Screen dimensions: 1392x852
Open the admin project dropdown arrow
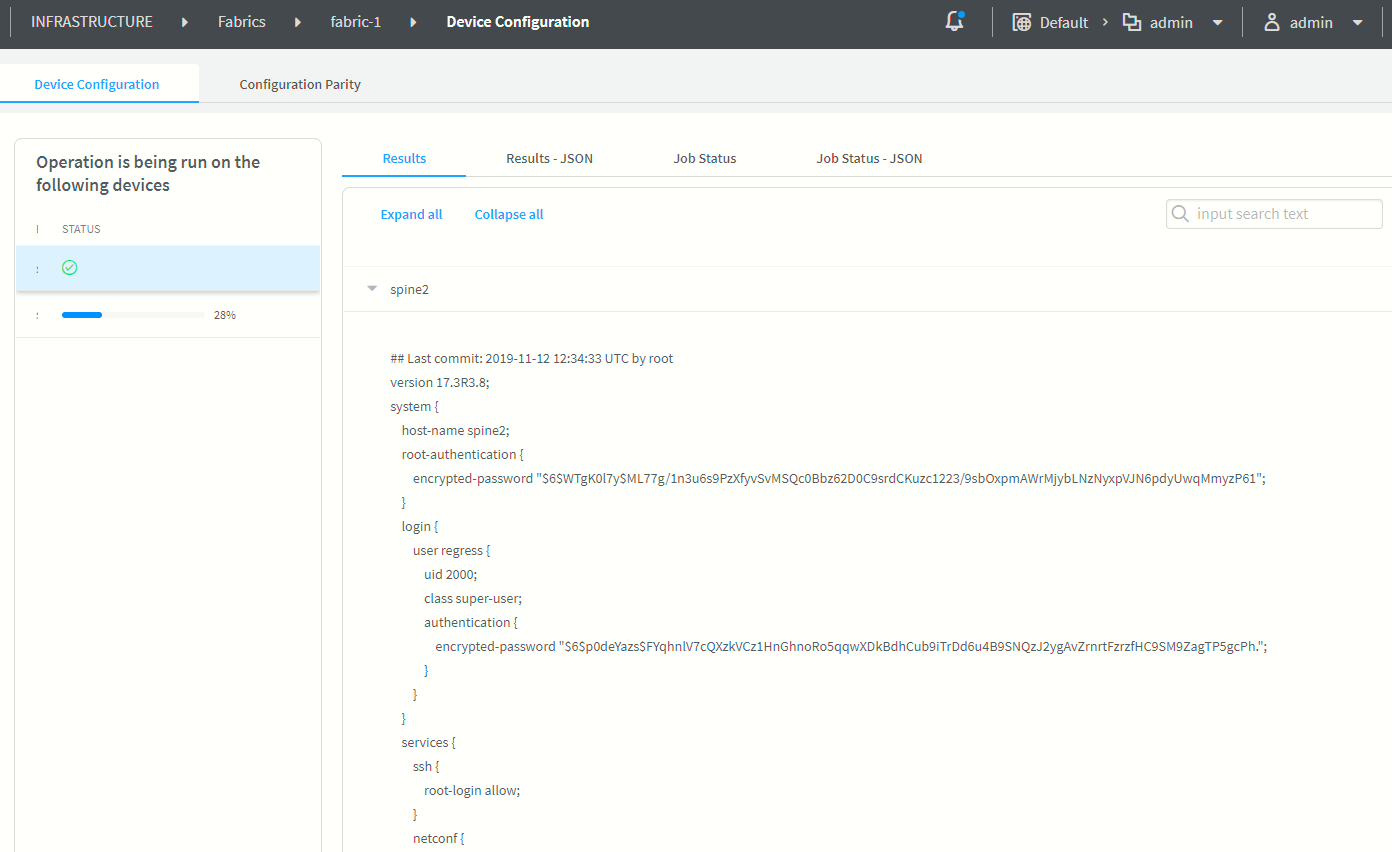1217,22
